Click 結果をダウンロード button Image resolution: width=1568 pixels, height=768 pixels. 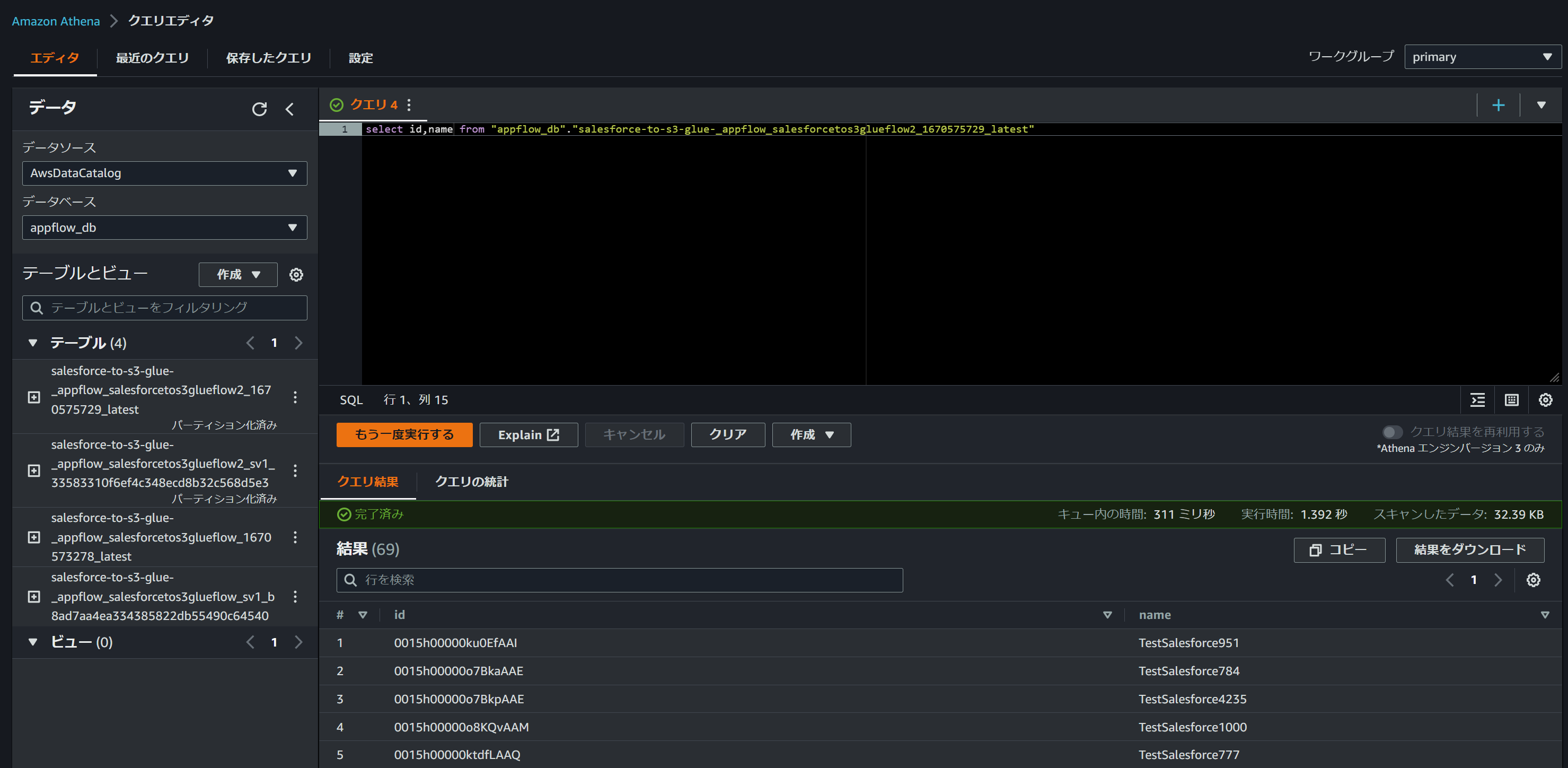(x=1469, y=549)
